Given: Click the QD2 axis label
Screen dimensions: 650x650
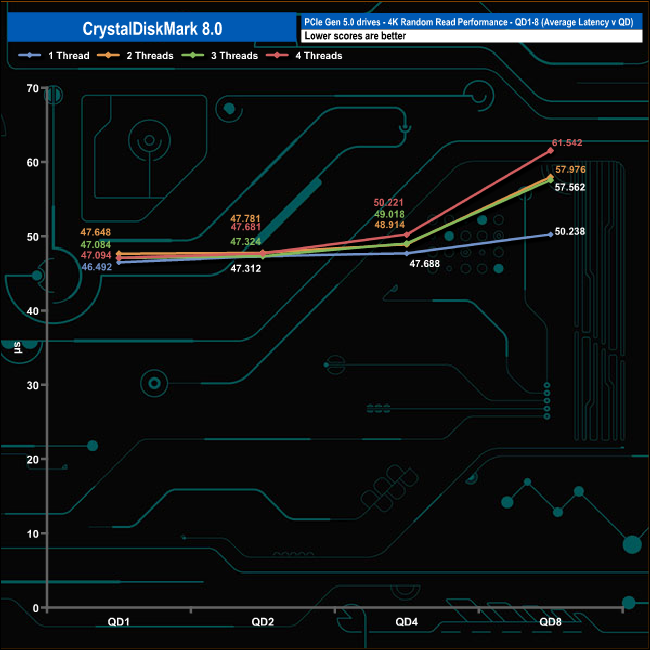Looking at the screenshot, I should (x=262, y=622).
